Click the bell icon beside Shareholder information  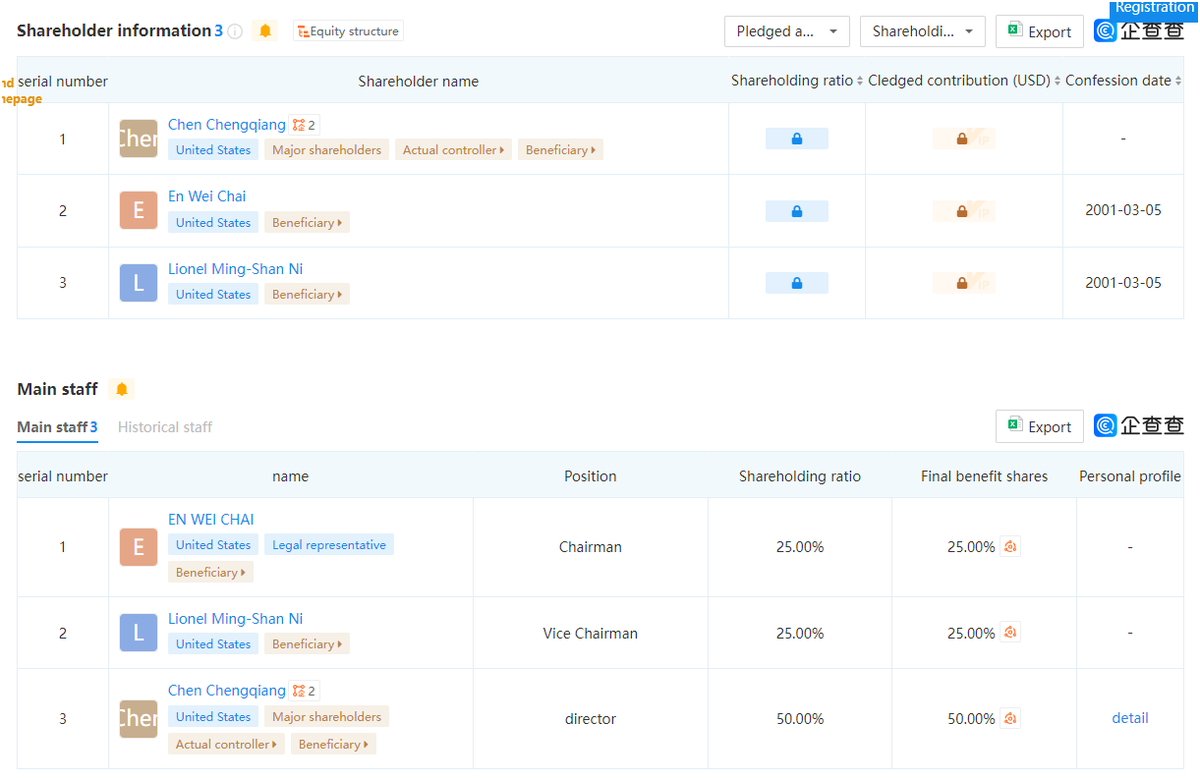pos(265,31)
